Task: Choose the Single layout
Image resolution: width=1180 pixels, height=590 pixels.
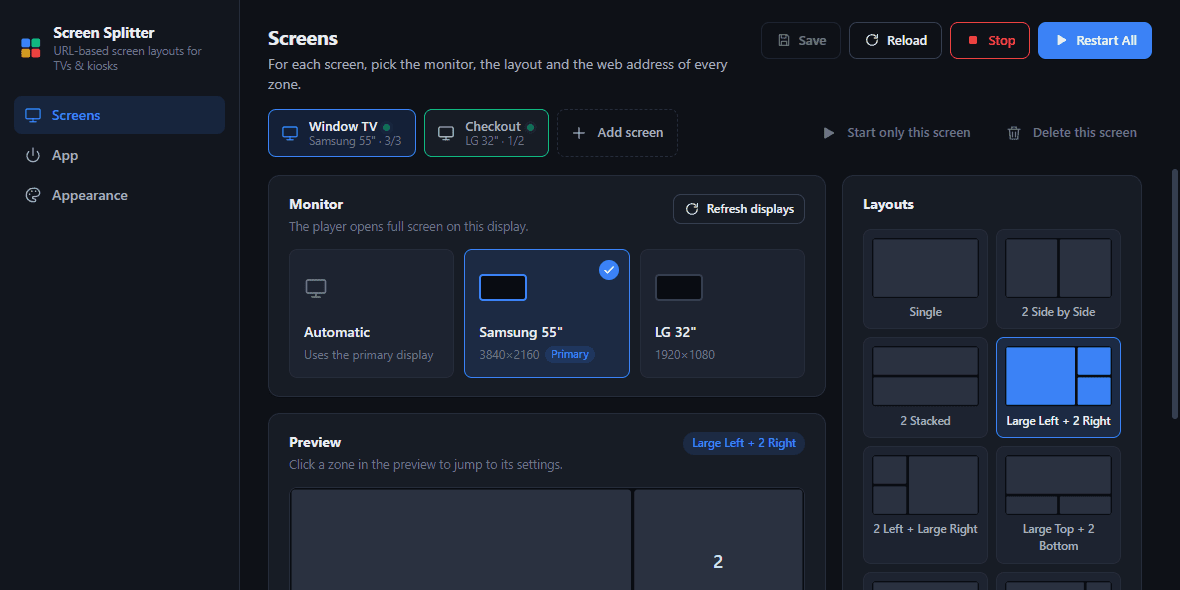Action: click(926, 279)
